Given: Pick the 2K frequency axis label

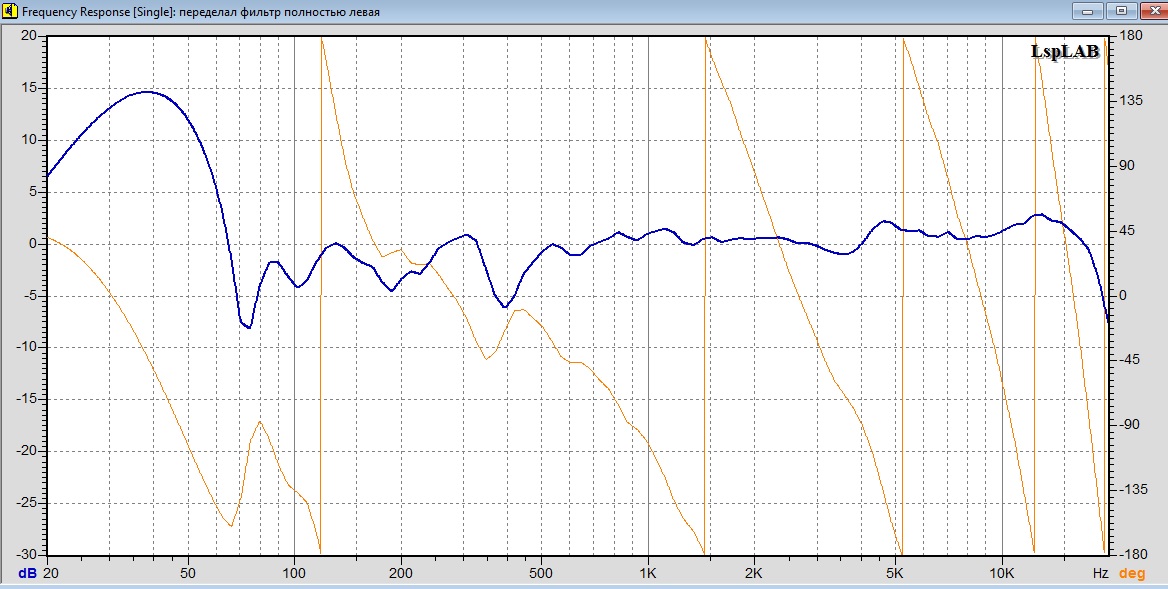Looking at the screenshot, I should (755, 574).
